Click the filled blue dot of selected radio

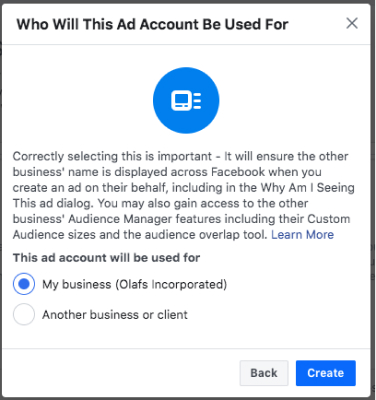(24, 284)
